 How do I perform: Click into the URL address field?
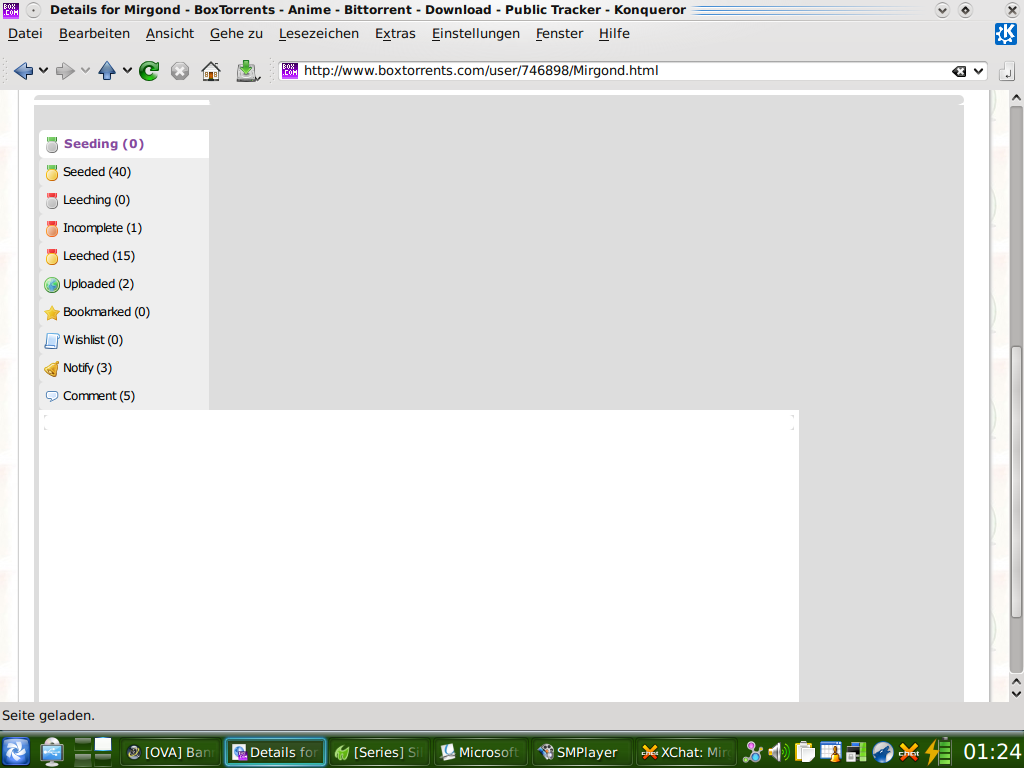(620, 71)
